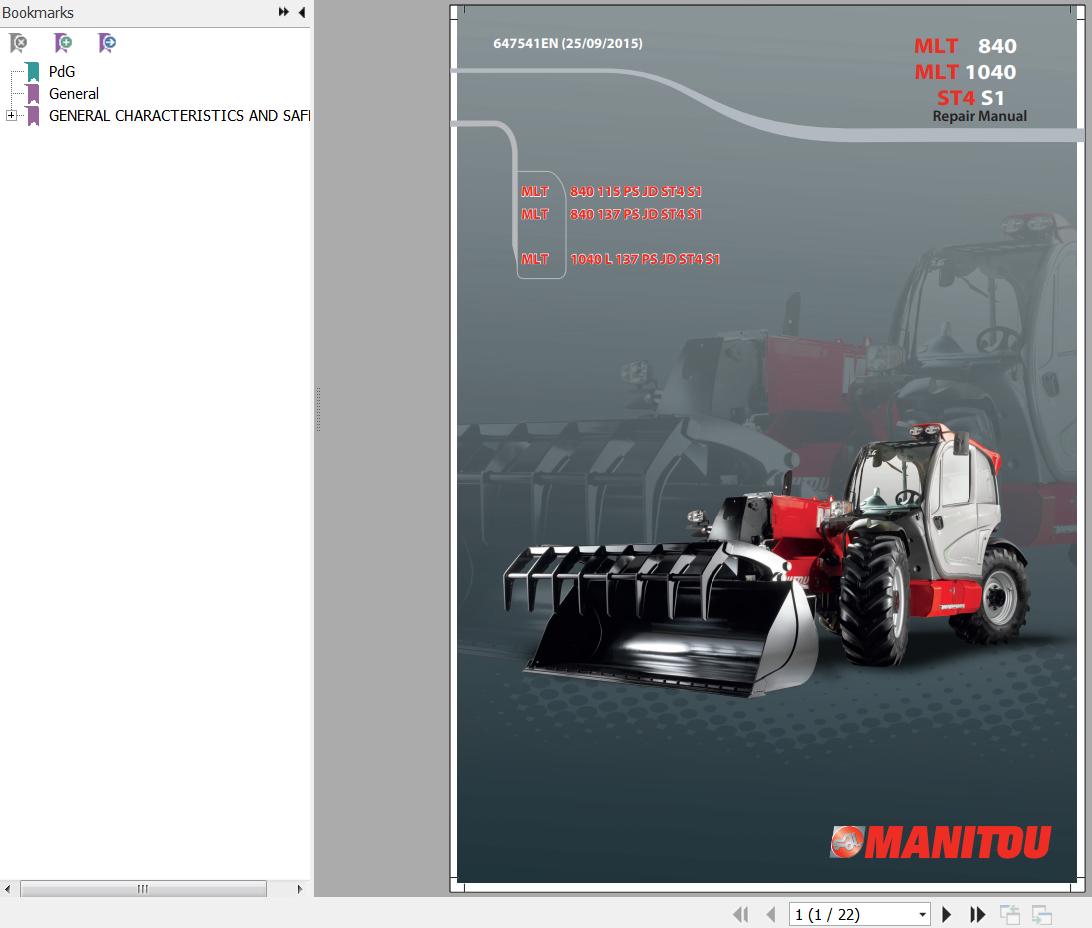Click the double-arrow panel options button

(x=284, y=12)
